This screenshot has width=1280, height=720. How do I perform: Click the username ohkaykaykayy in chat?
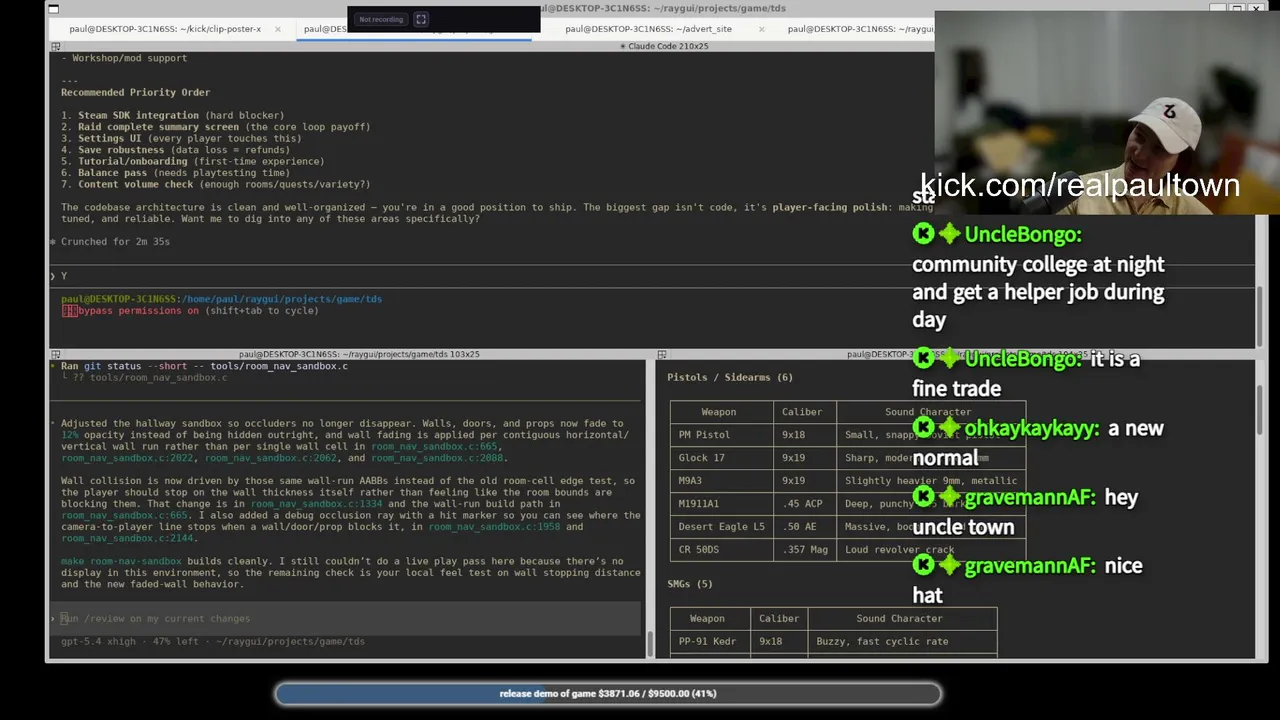tap(1031, 429)
